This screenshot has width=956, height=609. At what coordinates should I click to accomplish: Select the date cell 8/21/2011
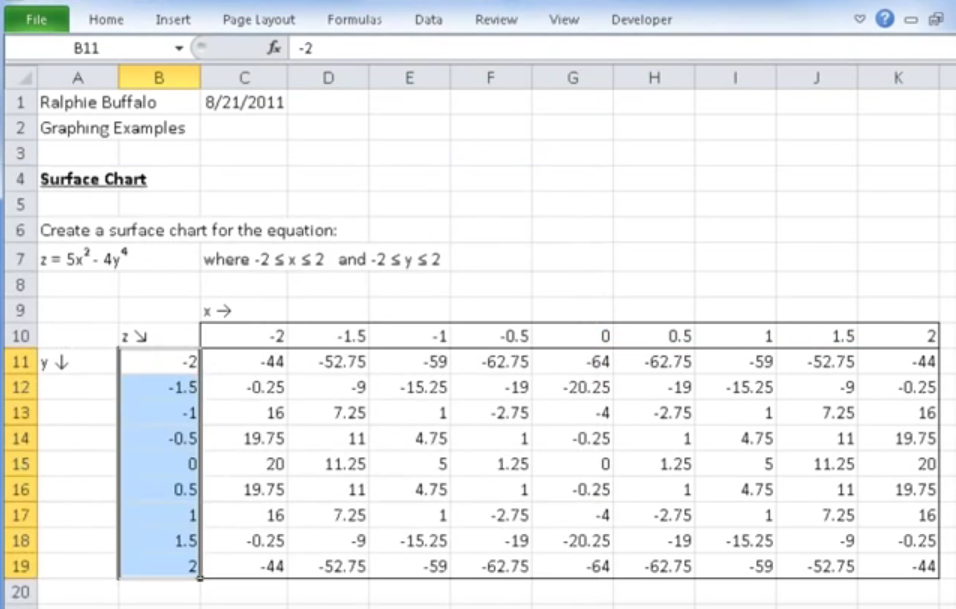click(x=244, y=102)
